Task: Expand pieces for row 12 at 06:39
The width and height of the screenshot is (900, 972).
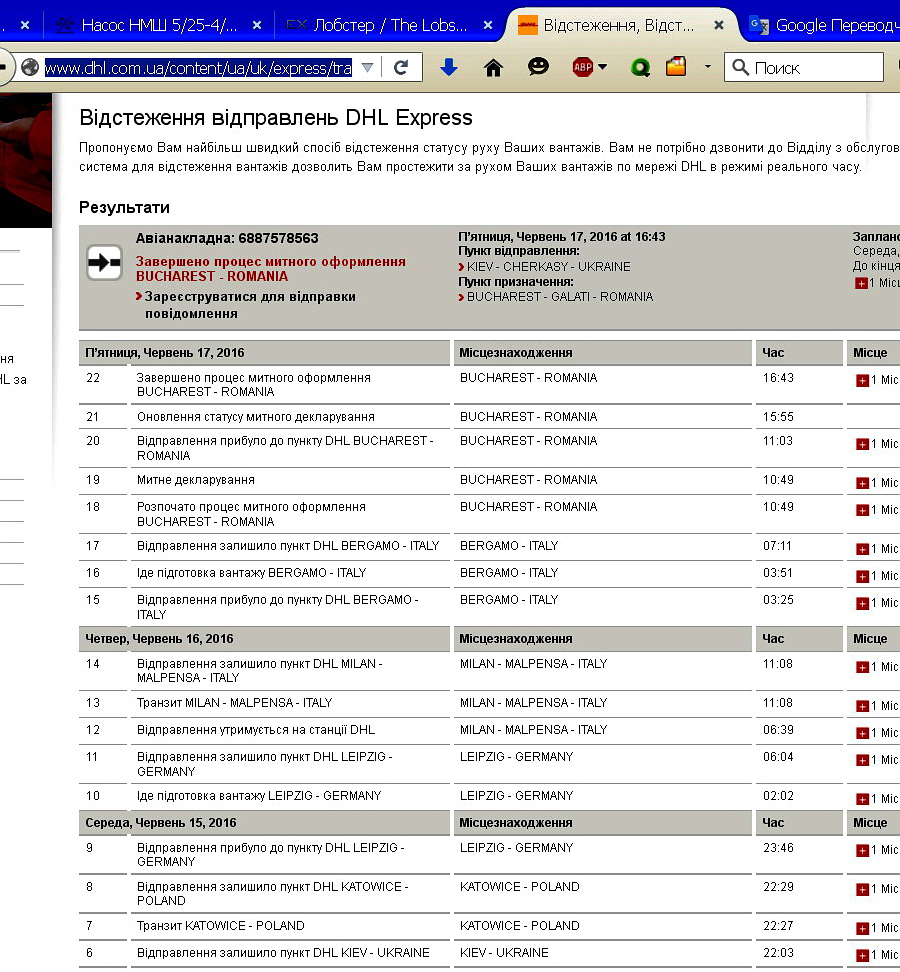Action: [x=862, y=733]
